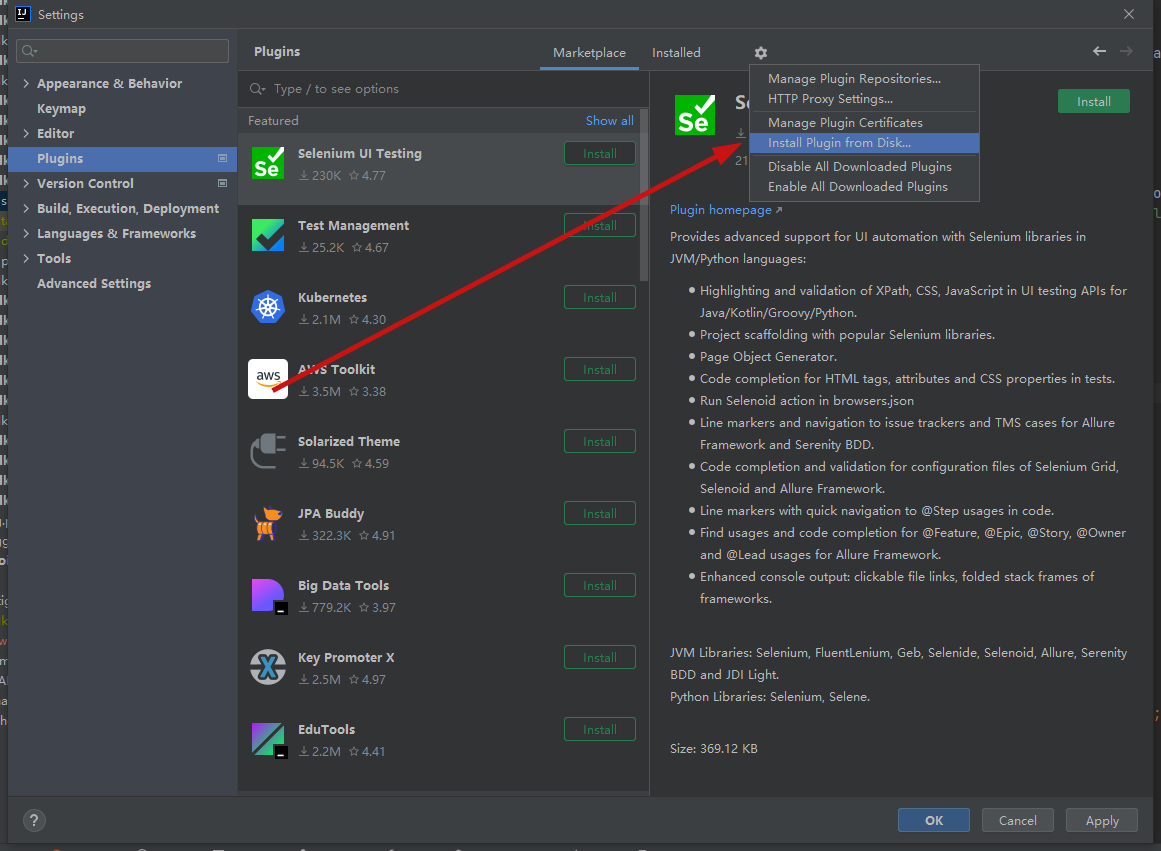Image resolution: width=1161 pixels, height=851 pixels.
Task: Choose Install Plugin from Disk menu item
Action: tap(864, 143)
